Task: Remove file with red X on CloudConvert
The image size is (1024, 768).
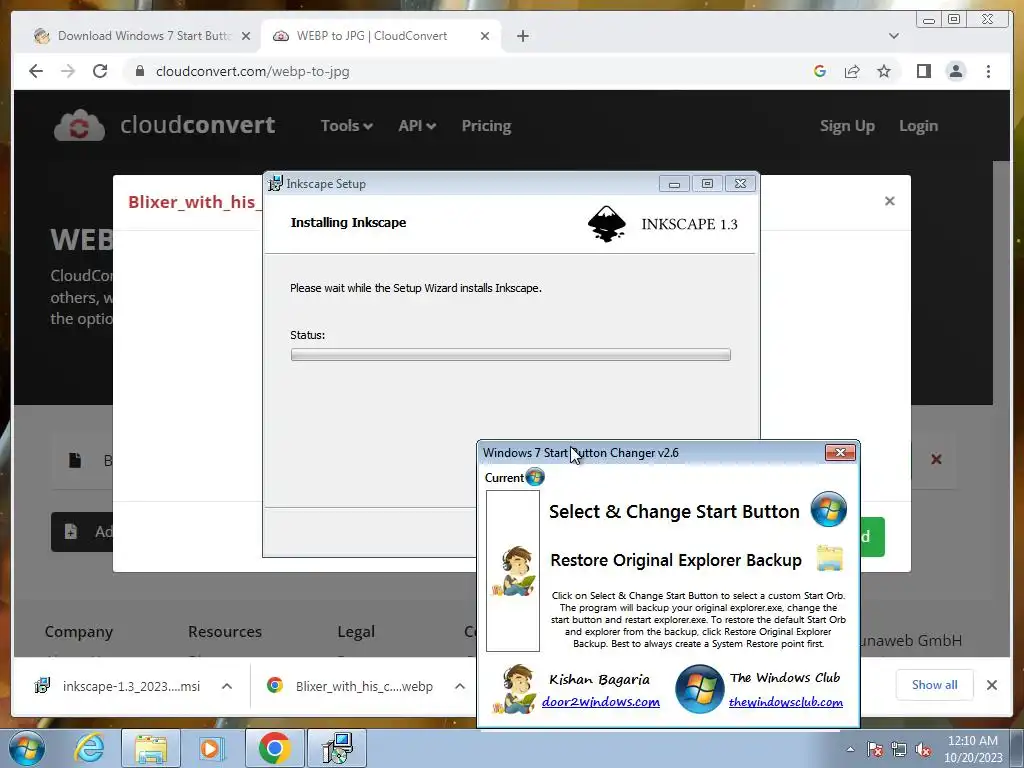Action: pyautogui.click(x=936, y=460)
